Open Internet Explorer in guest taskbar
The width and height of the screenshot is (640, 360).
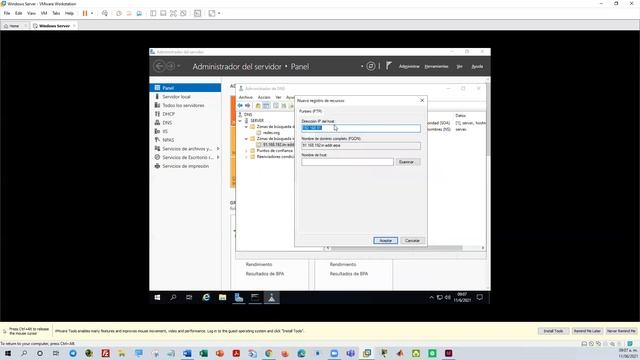pyautogui.click(x=206, y=298)
